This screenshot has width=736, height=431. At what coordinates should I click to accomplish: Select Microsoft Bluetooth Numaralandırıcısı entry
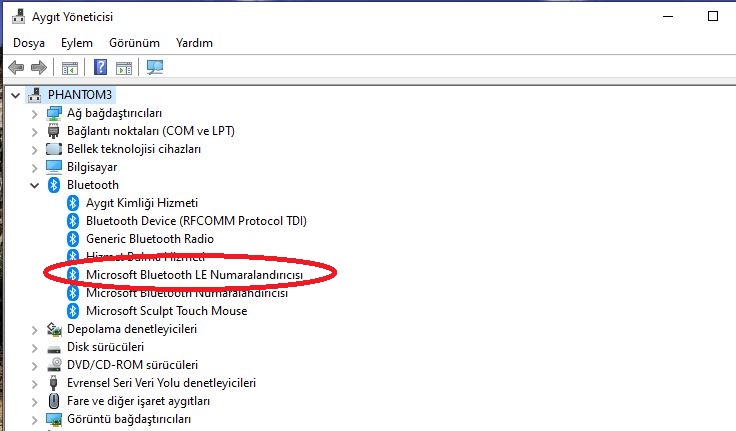187,293
